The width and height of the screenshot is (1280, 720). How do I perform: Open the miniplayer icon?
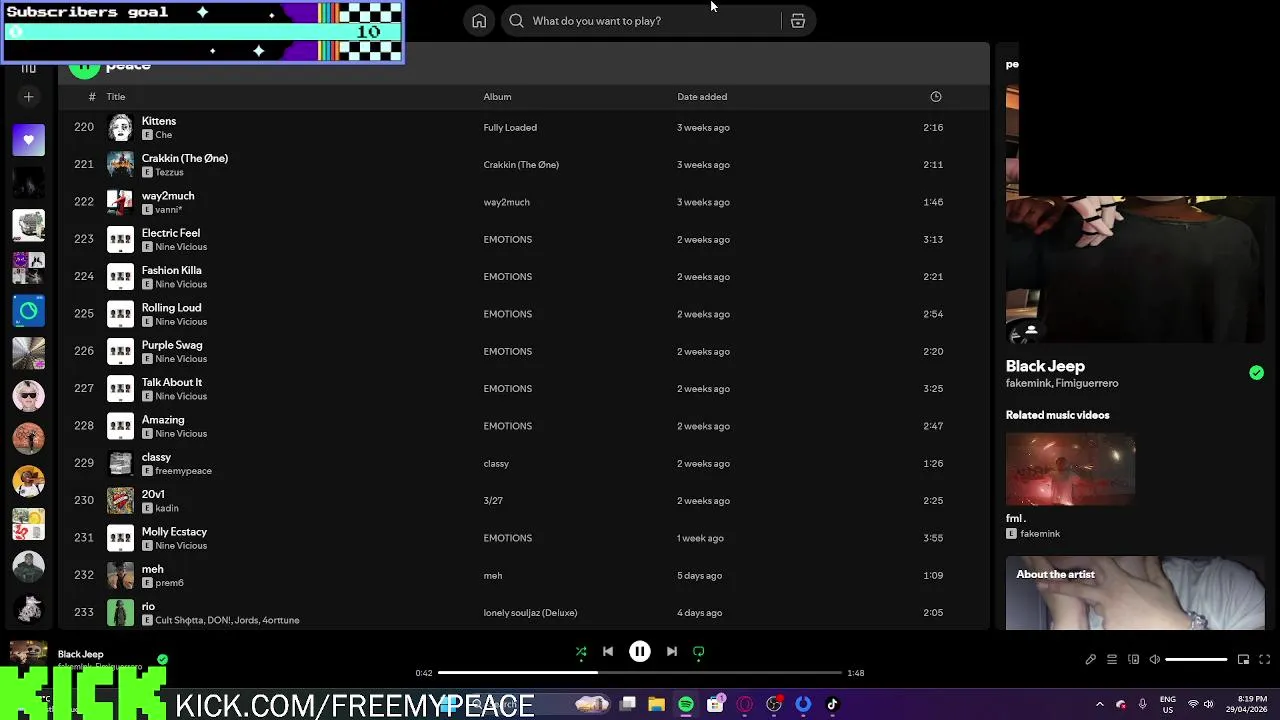(1243, 660)
